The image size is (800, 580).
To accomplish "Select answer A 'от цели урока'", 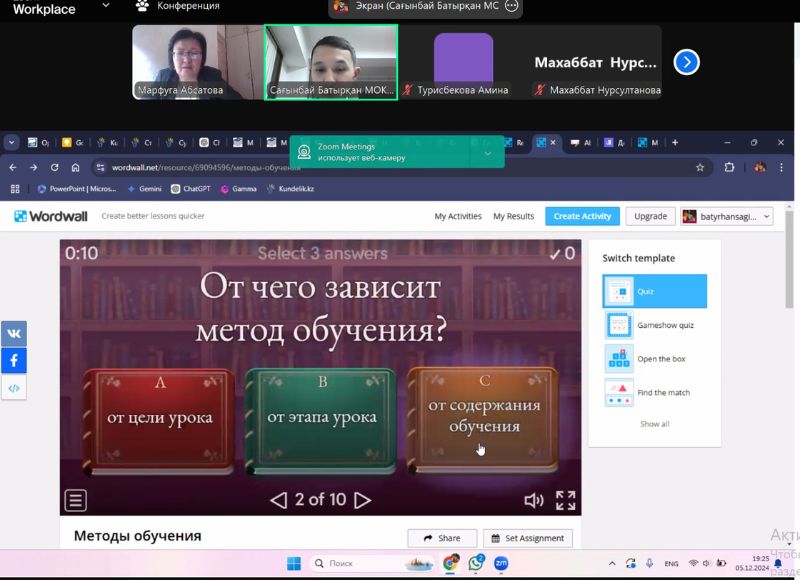I will [160, 417].
